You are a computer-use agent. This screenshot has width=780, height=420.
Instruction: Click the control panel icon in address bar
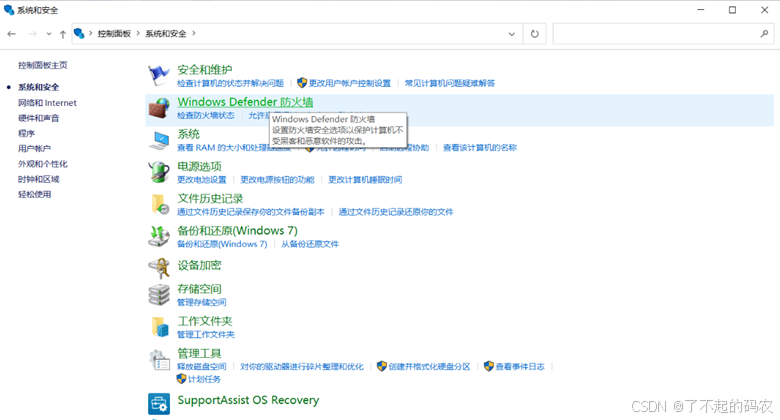(x=79, y=33)
